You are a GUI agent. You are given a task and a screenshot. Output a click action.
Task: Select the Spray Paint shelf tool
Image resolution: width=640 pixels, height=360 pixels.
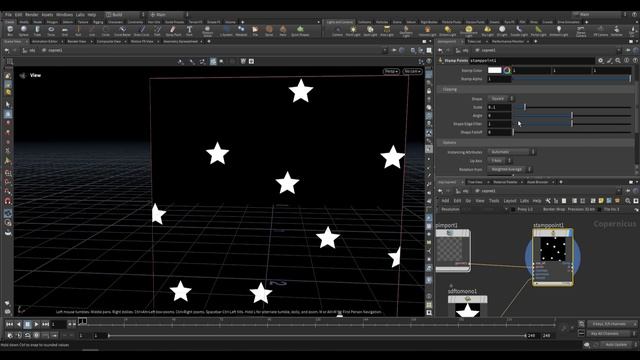tap(173, 31)
